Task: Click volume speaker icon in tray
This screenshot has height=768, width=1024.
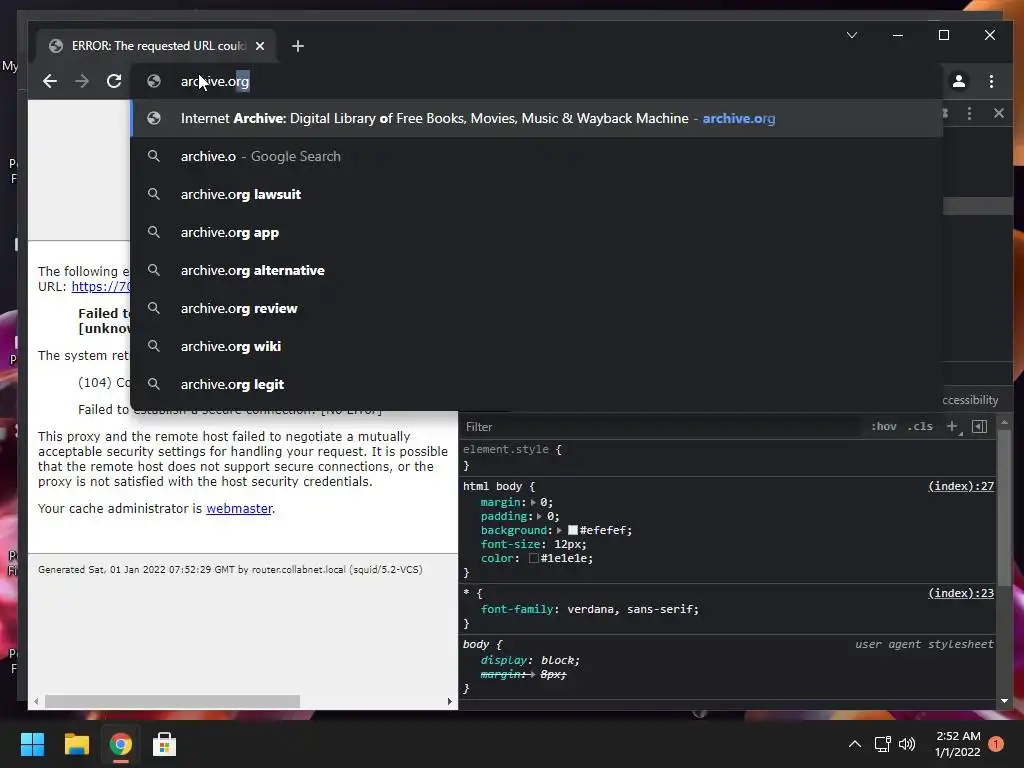Action: (x=907, y=744)
